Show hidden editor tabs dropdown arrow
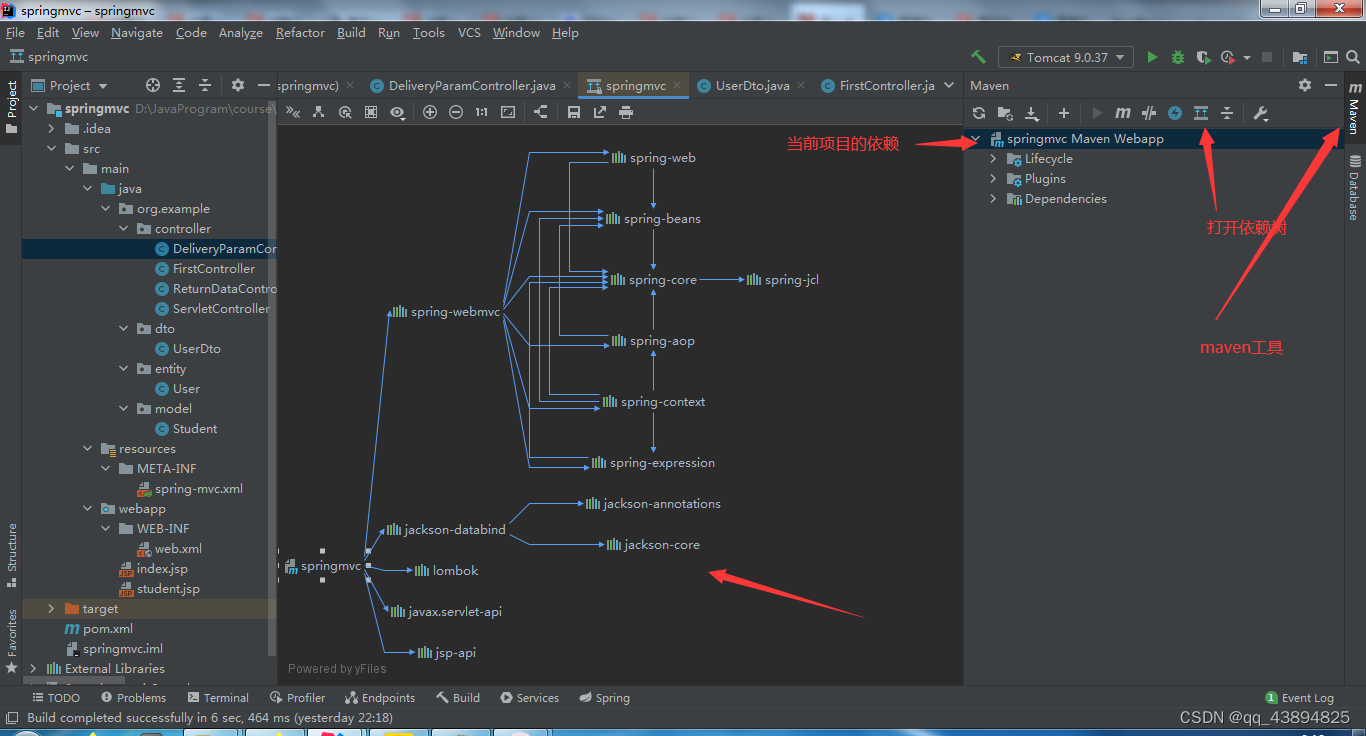 pyautogui.click(x=948, y=85)
